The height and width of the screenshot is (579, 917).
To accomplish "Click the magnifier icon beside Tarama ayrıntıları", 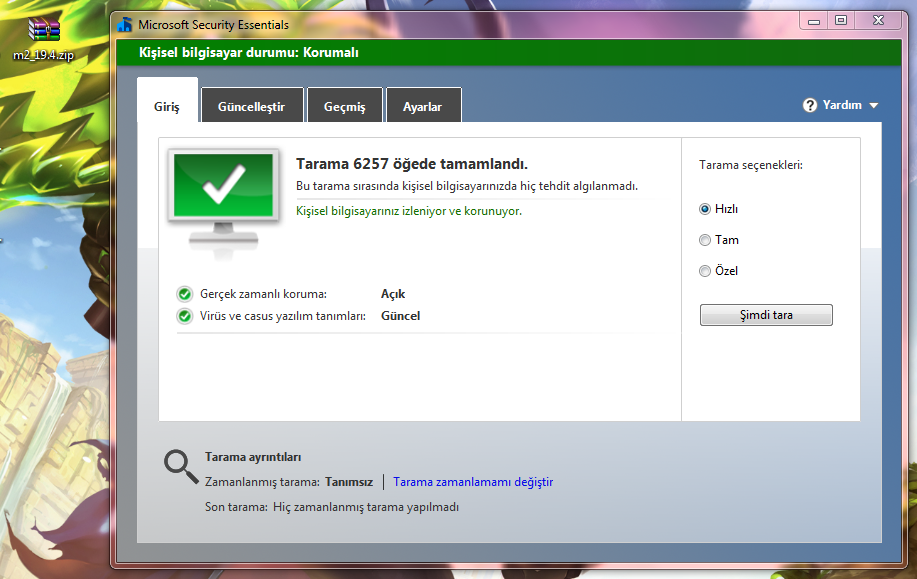I will pyautogui.click(x=181, y=467).
